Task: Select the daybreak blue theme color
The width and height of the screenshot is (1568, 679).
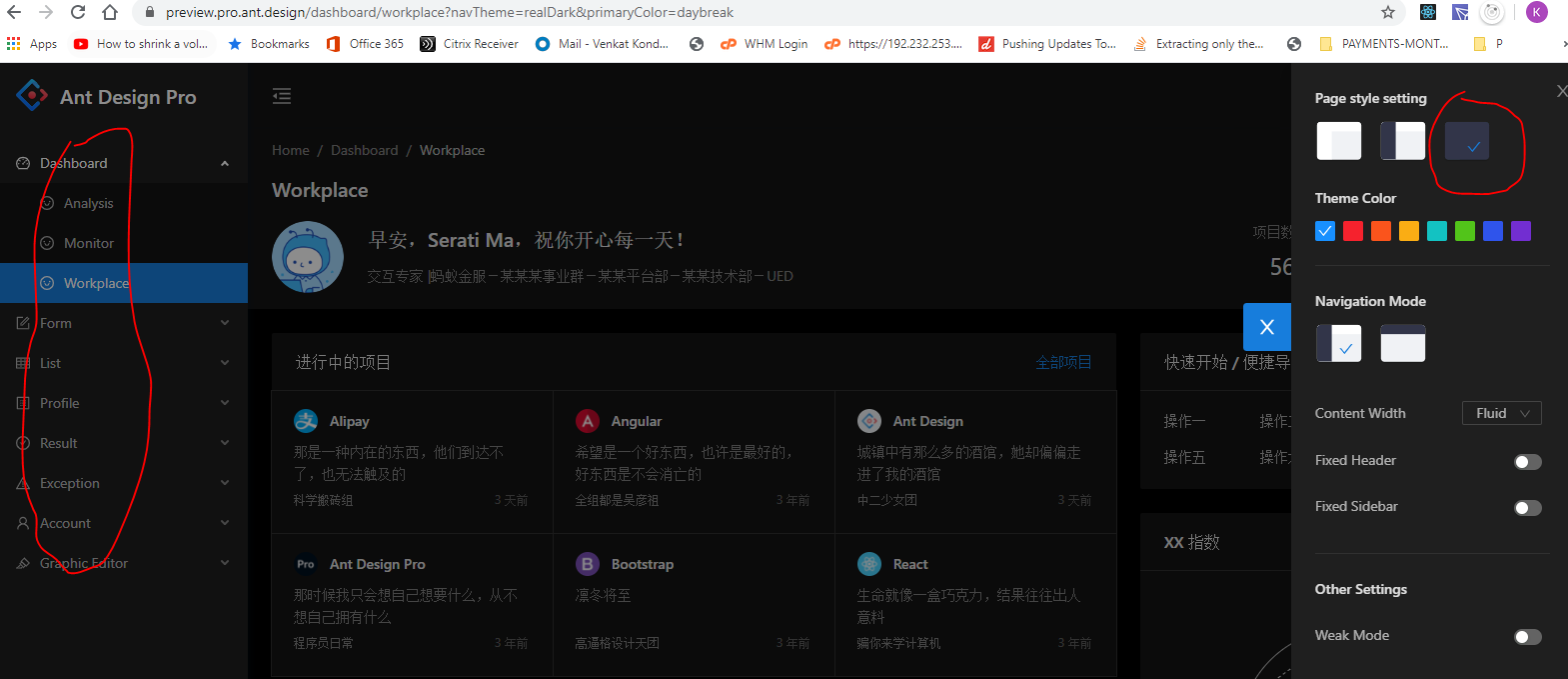Action: tap(1325, 231)
